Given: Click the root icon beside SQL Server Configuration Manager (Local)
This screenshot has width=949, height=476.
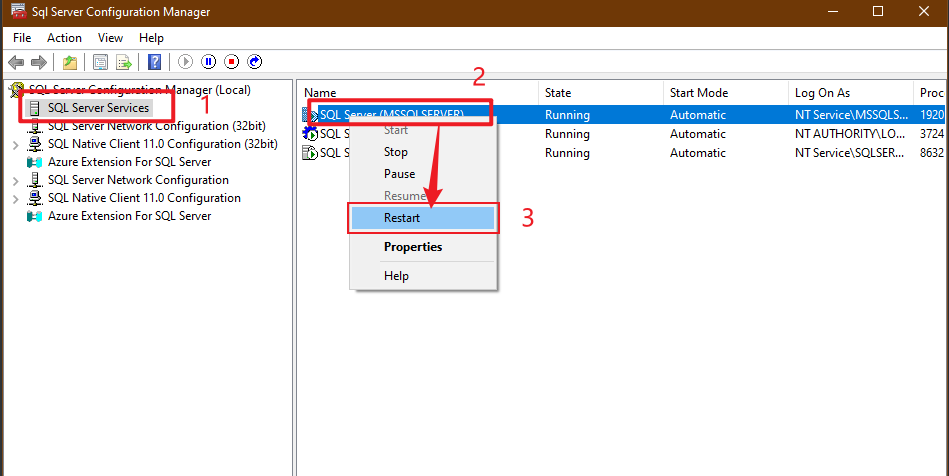Looking at the screenshot, I should click(16, 90).
